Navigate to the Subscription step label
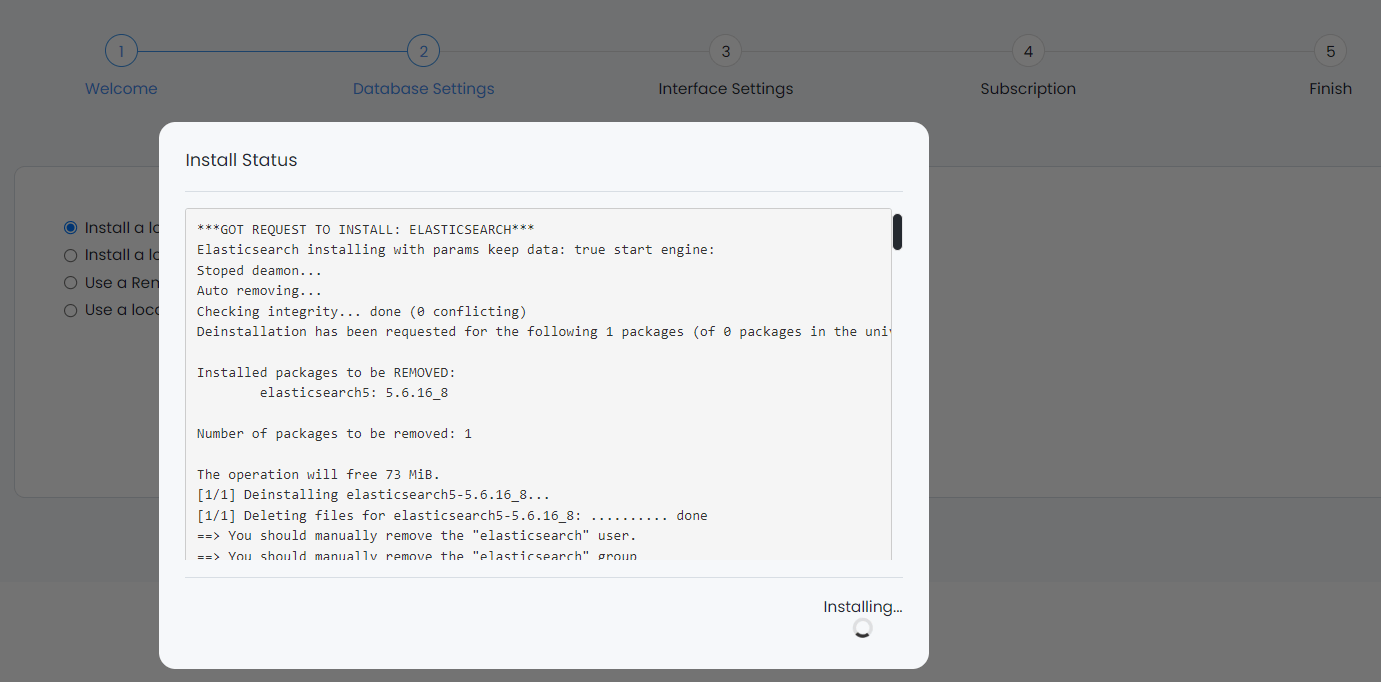The height and width of the screenshot is (682, 1381). pos(1028,88)
